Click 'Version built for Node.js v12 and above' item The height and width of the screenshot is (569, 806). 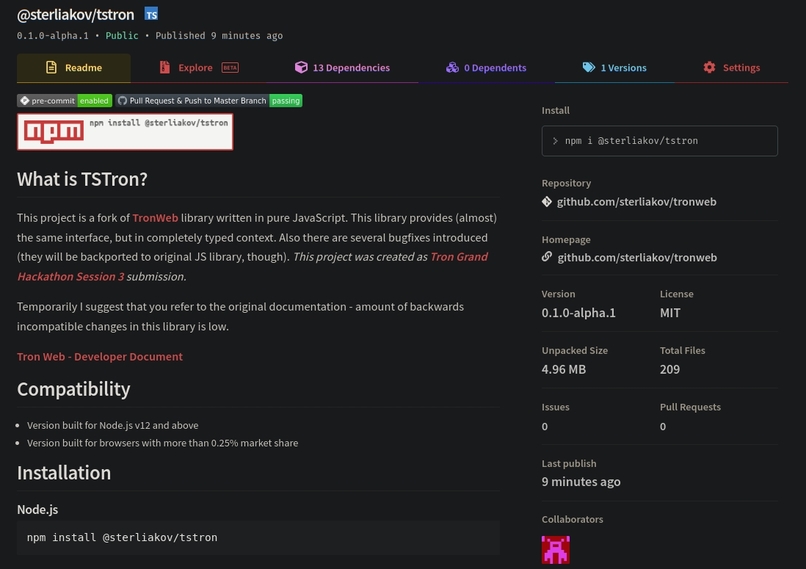click(x=113, y=426)
